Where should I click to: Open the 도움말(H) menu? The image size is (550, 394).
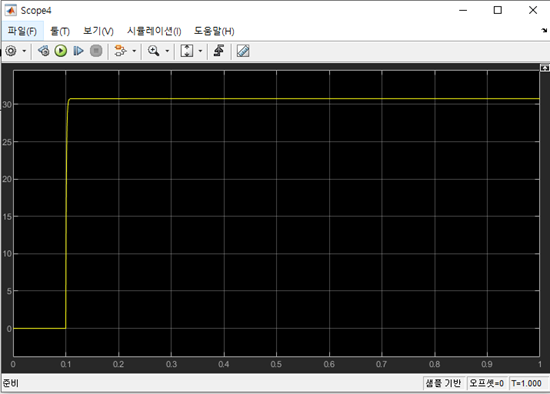click(x=214, y=31)
